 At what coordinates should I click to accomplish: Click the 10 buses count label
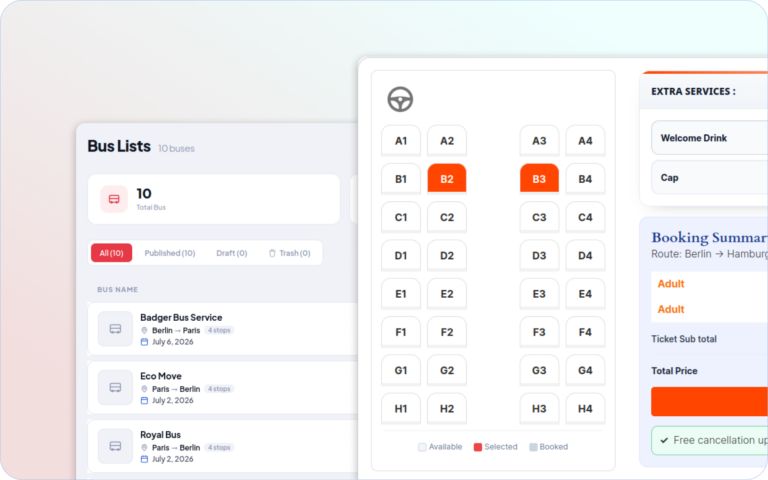[176, 148]
